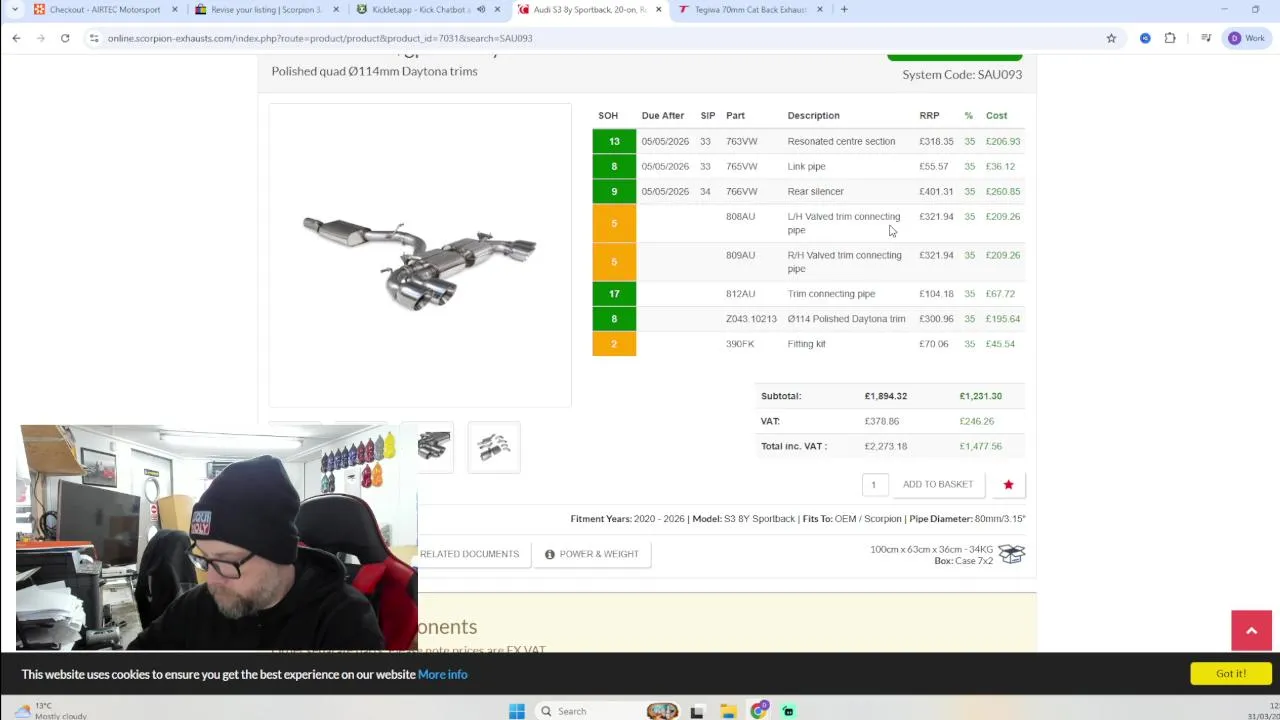Click the cost £206.93
The height and width of the screenshot is (720, 1280).
pos(1003,141)
